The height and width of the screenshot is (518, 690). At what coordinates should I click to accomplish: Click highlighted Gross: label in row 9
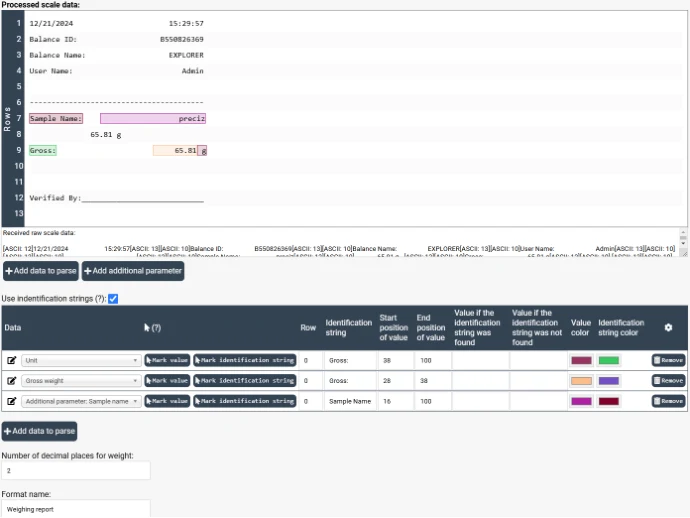(x=43, y=151)
